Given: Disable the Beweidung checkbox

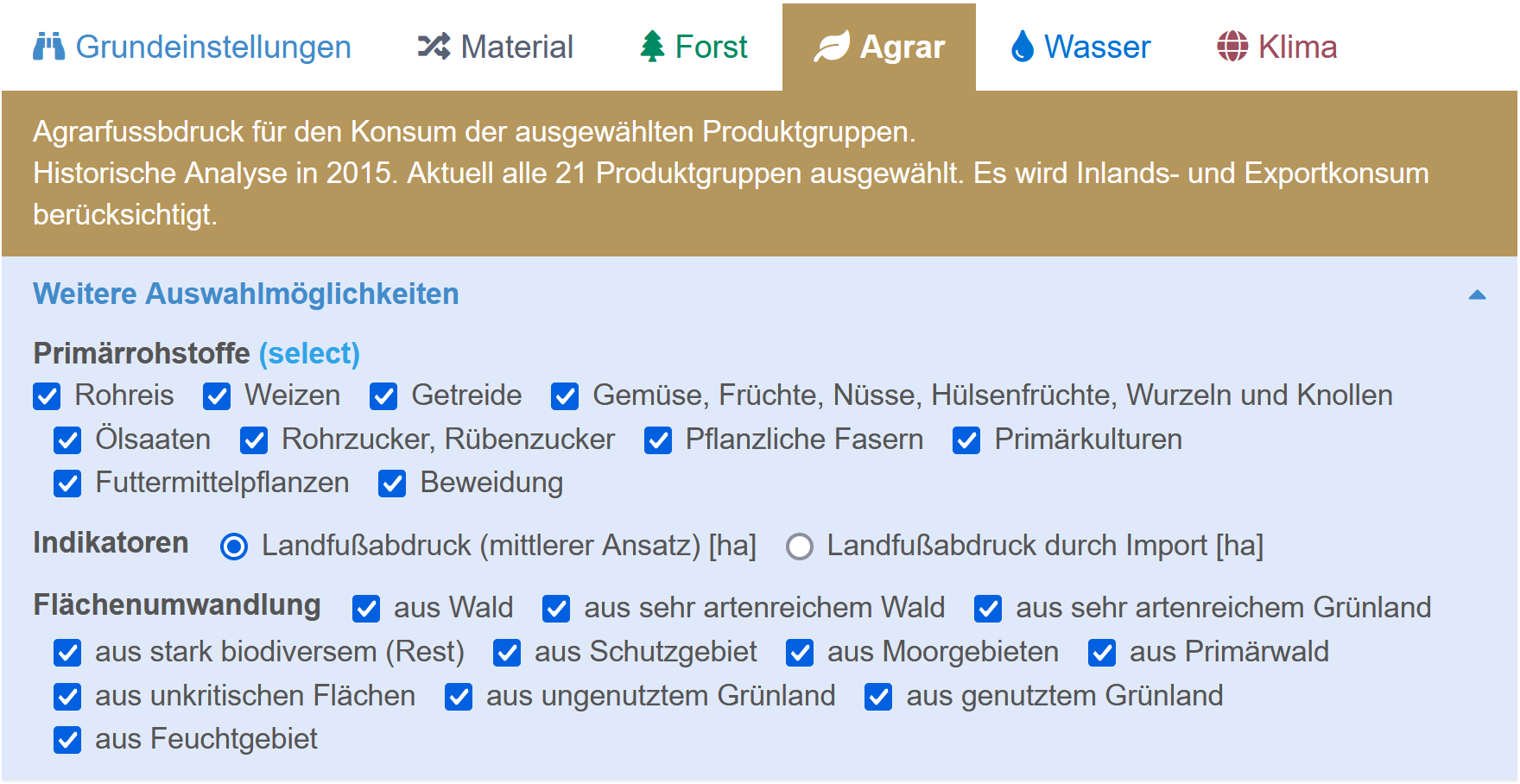Looking at the screenshot, I should click(392, 484).
